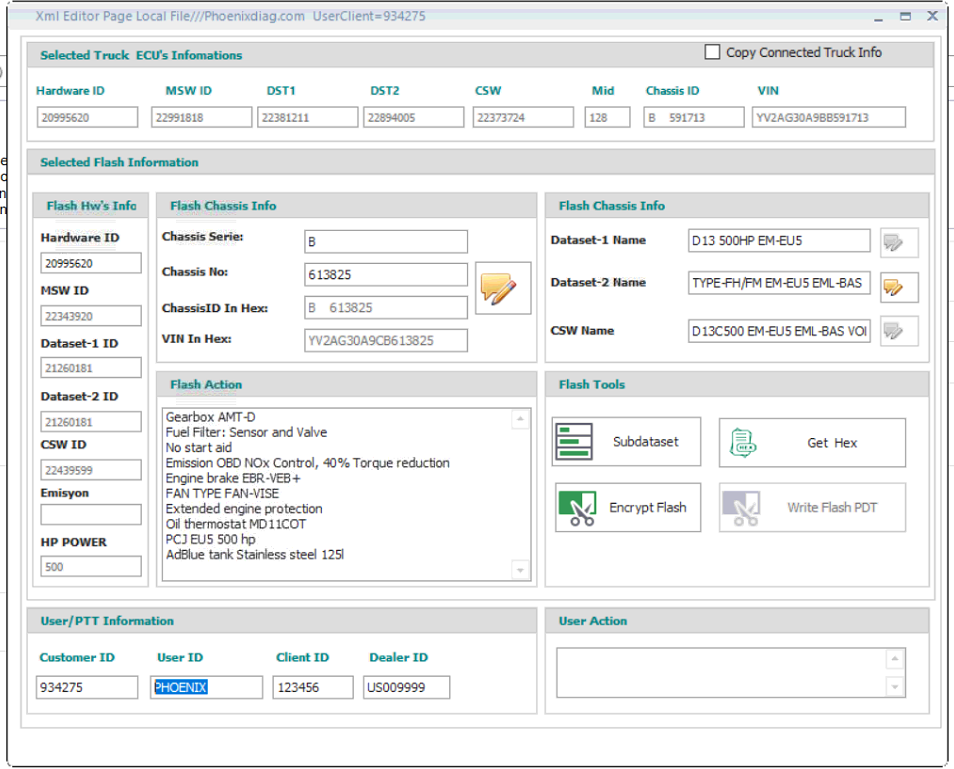Image resolution: width=954 pixels, height=769 pixels.
Task: Select 'AdBlue tank Stainless steel 125l' line
Action: (255, 554)
